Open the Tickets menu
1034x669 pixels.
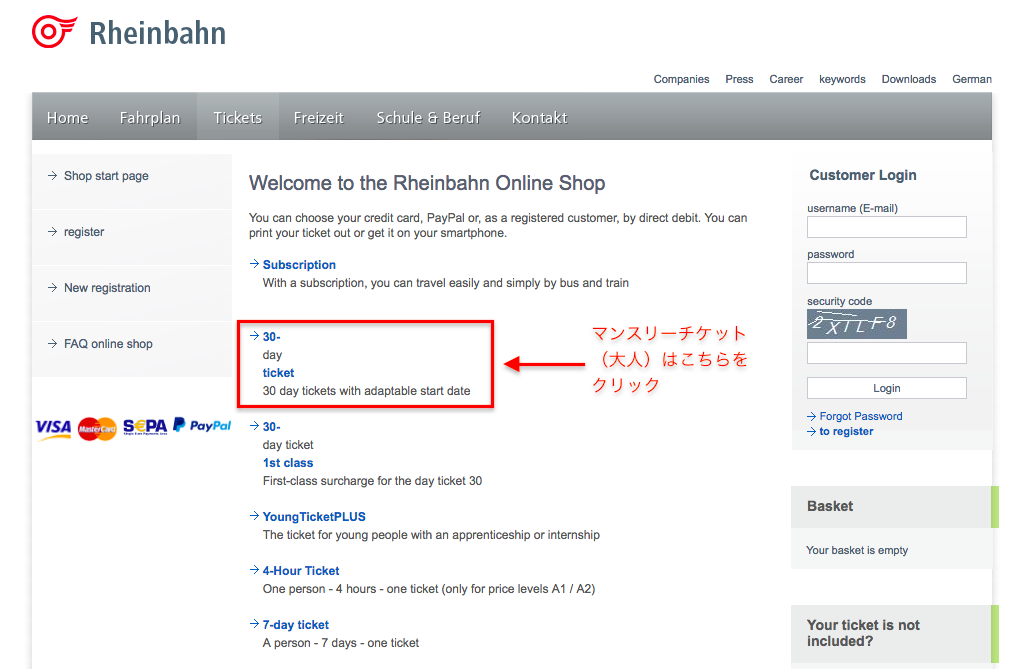click(238, 117)
